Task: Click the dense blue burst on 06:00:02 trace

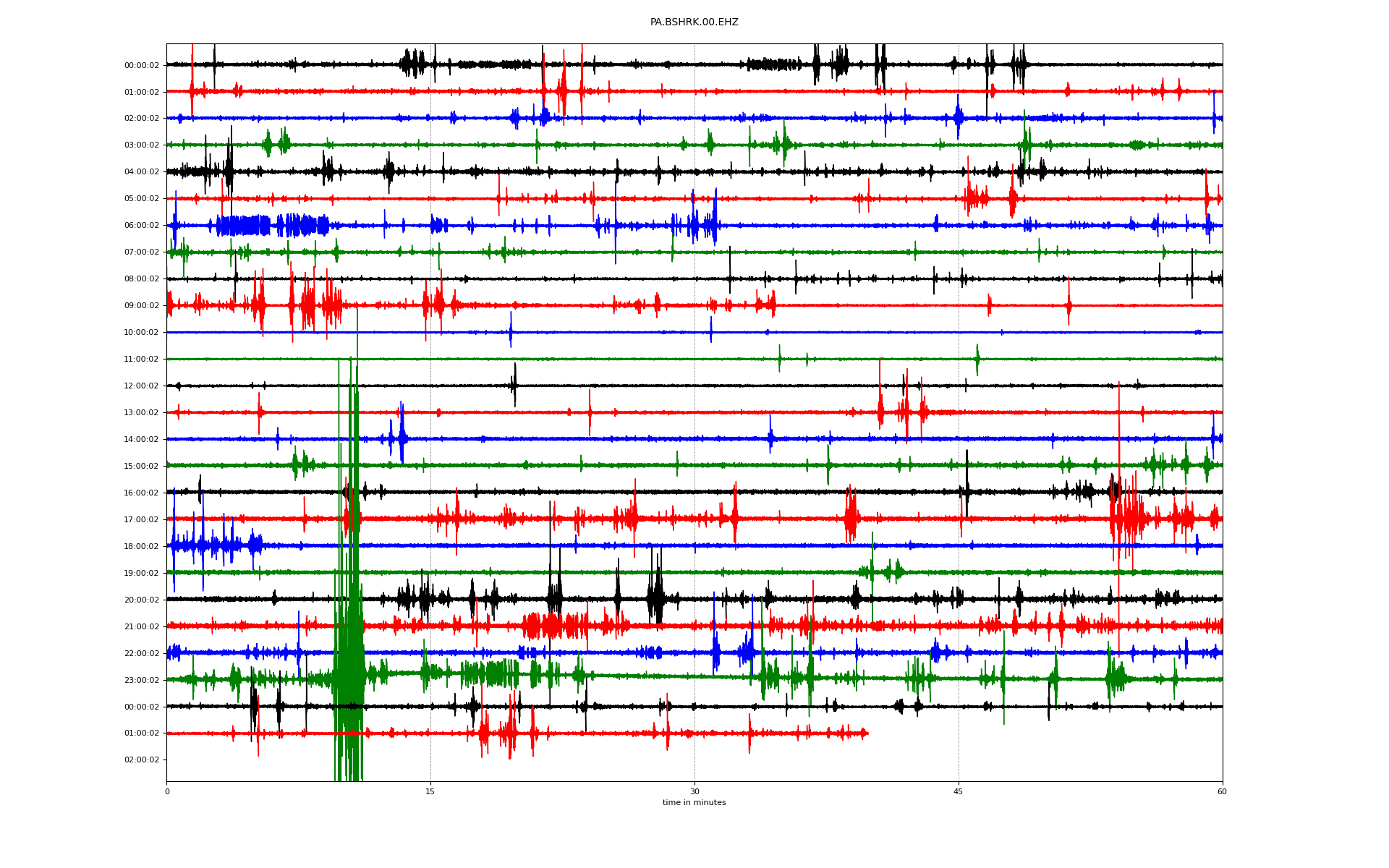Action: (246, 226)
